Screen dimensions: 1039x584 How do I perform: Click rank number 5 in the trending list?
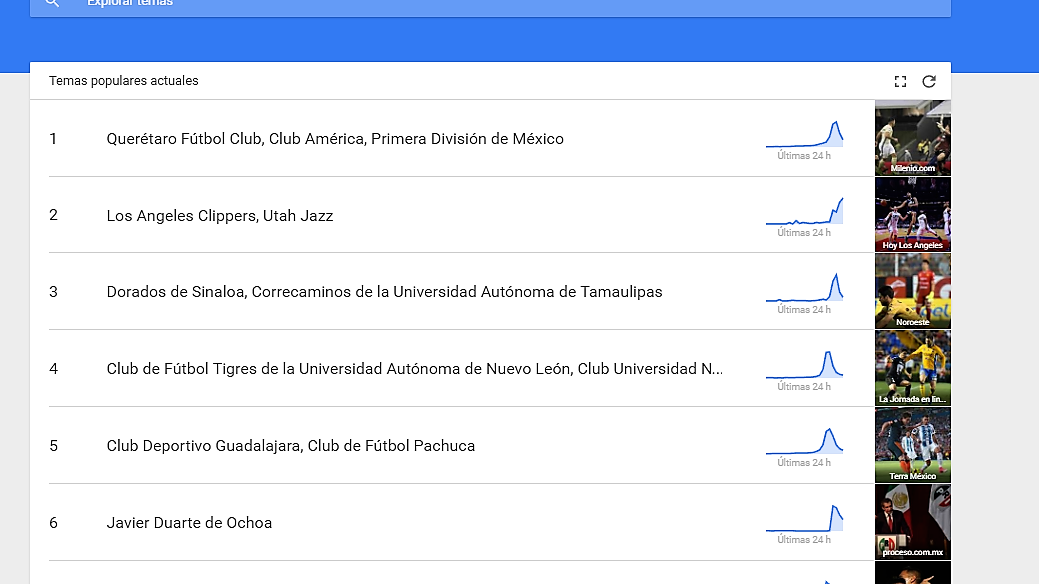pos(54,445)
